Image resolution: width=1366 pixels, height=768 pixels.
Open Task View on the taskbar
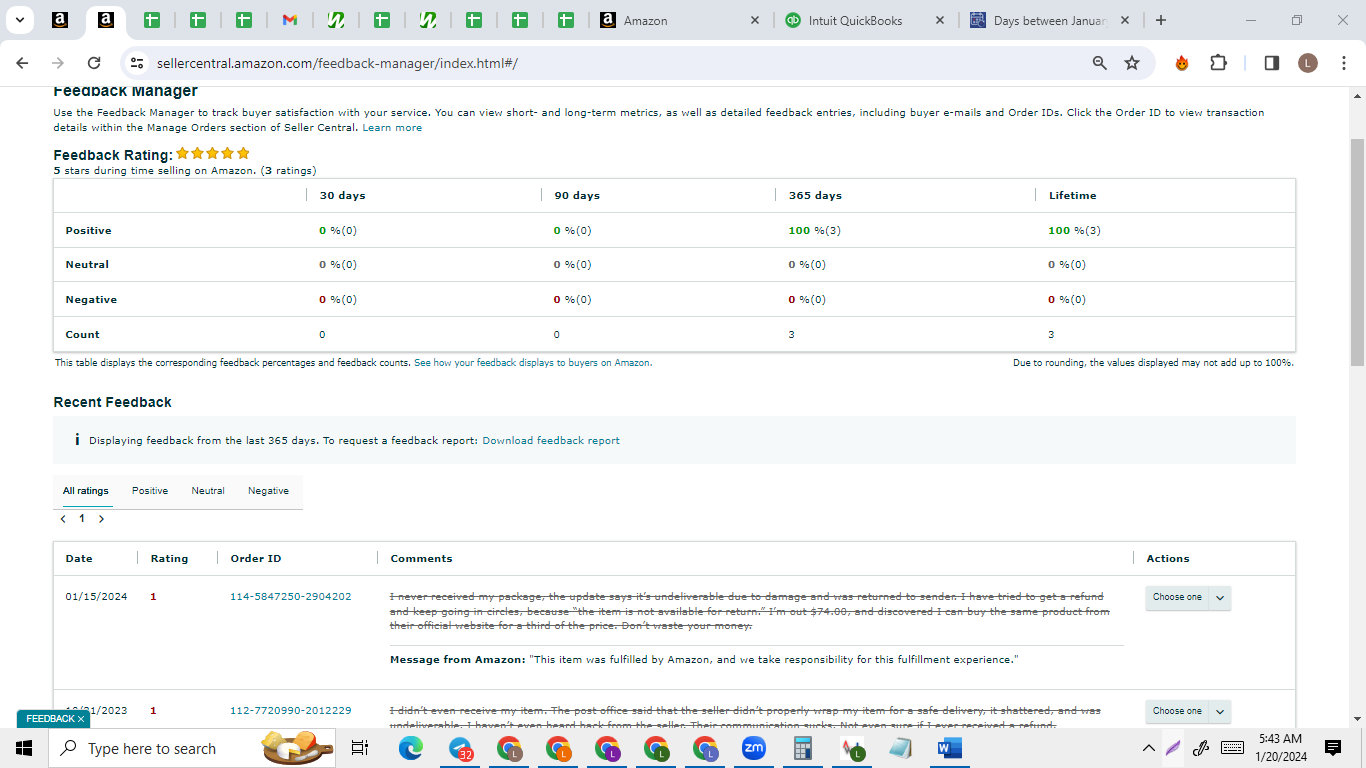pyautogui.click(x=361, y=748)
